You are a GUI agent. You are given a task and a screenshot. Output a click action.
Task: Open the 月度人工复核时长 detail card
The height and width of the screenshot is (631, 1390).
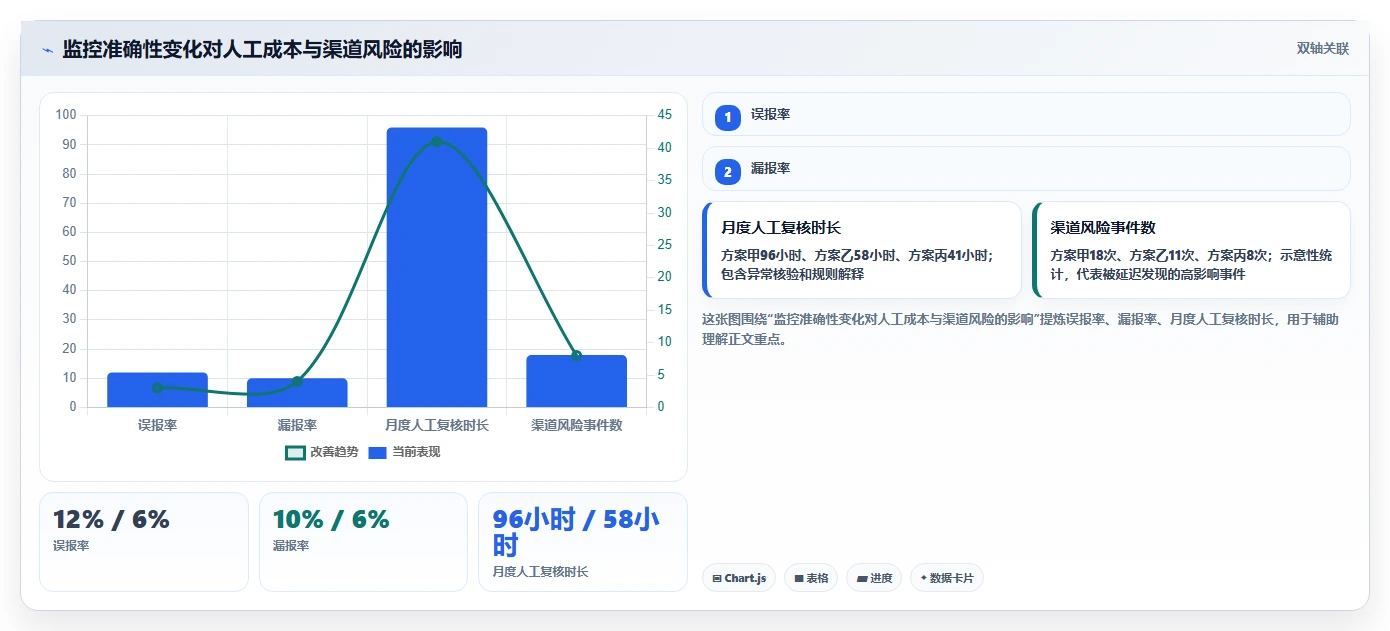click(x=862, y=250)
